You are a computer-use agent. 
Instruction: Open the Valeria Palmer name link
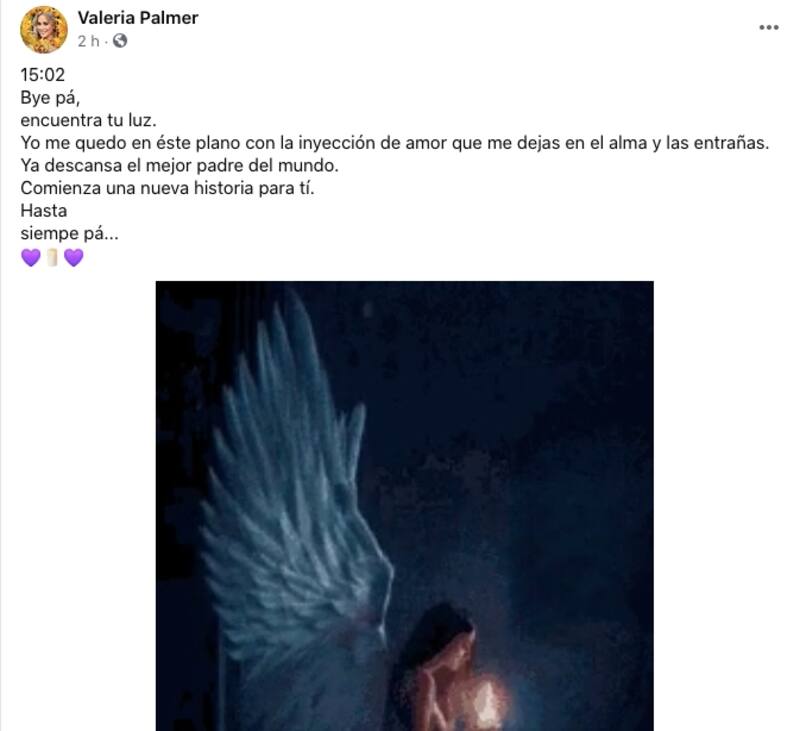[138, 18]
